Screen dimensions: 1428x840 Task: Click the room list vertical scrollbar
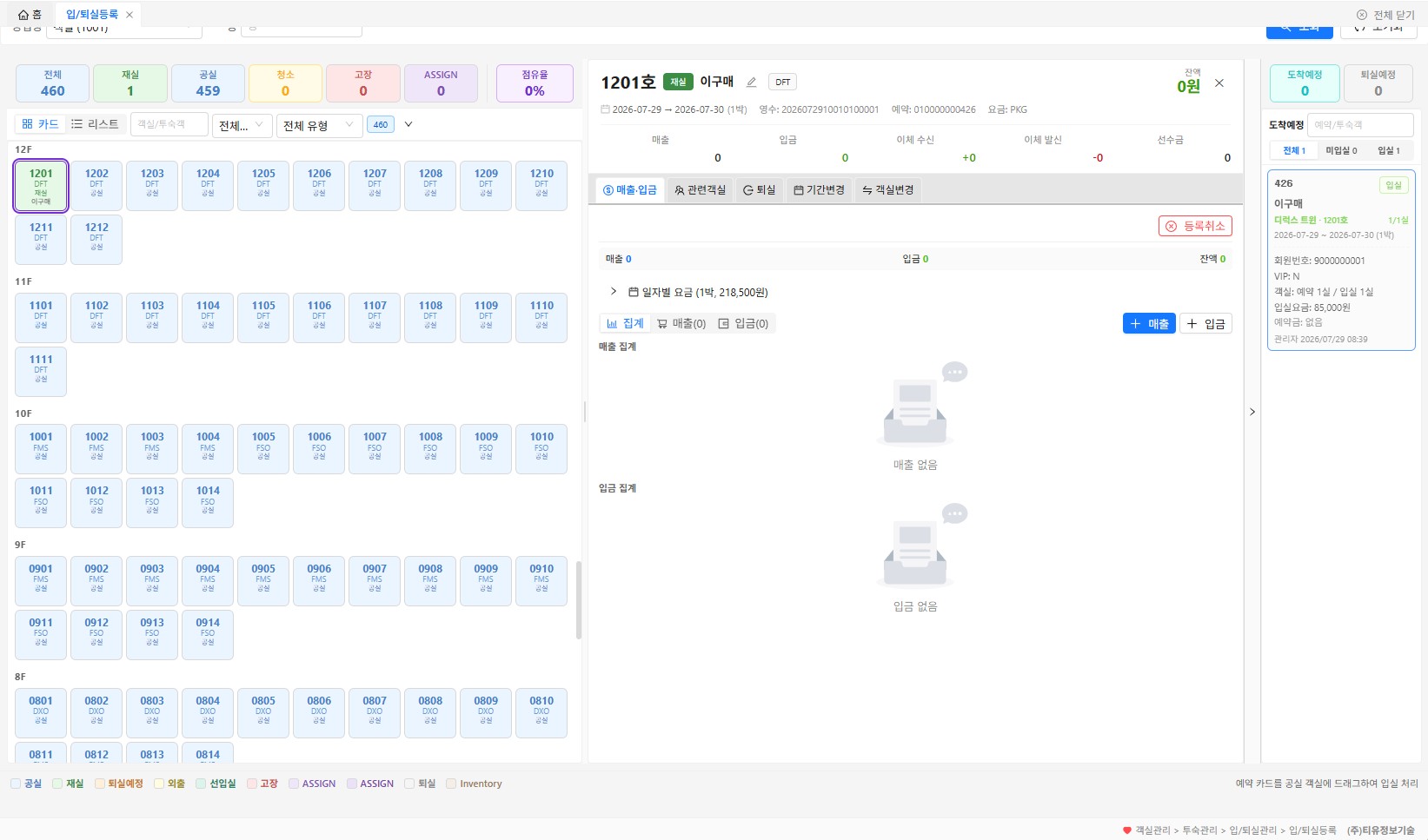click(x=579, y=600)
